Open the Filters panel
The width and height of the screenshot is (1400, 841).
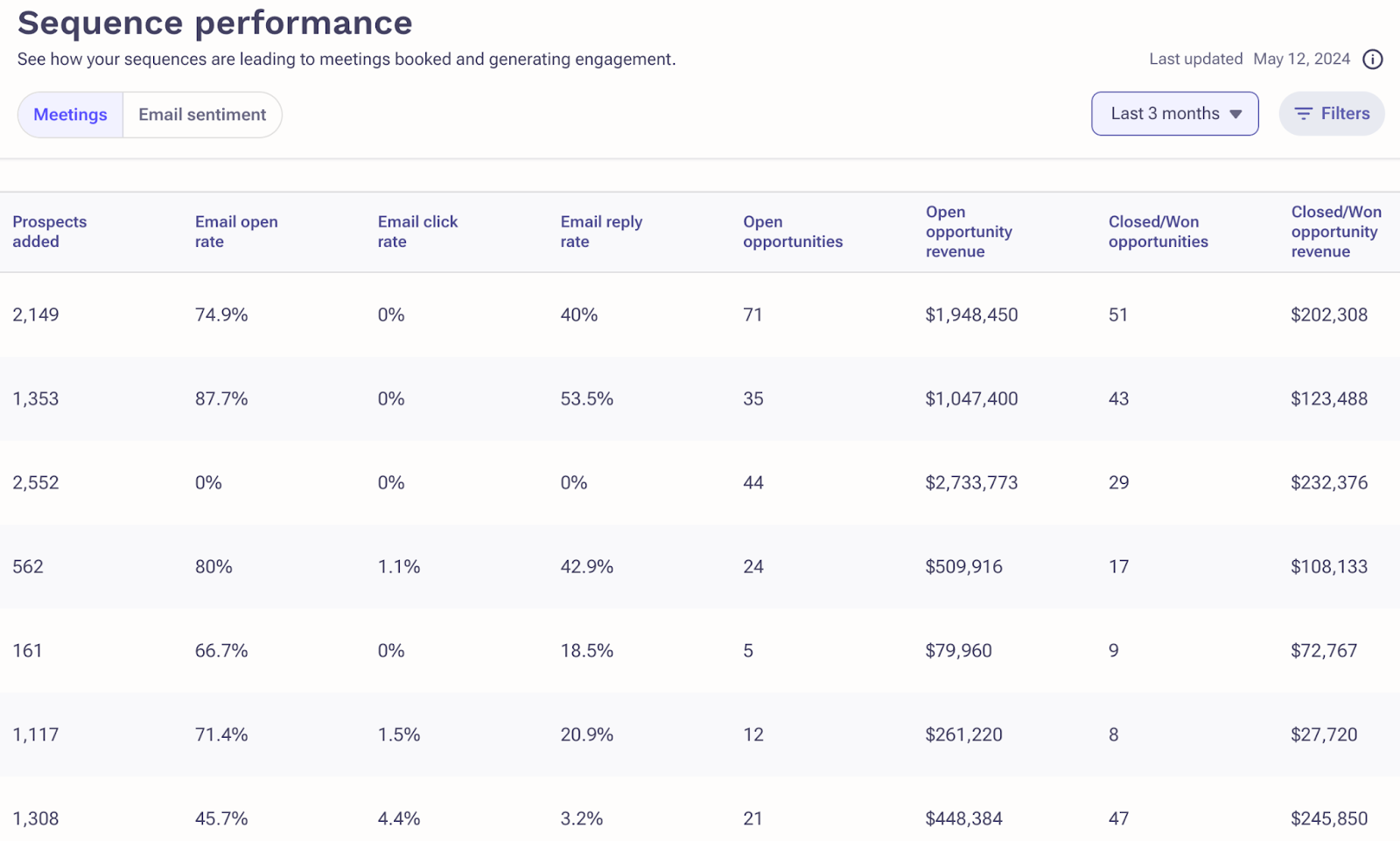click(x=1331, y=113)
